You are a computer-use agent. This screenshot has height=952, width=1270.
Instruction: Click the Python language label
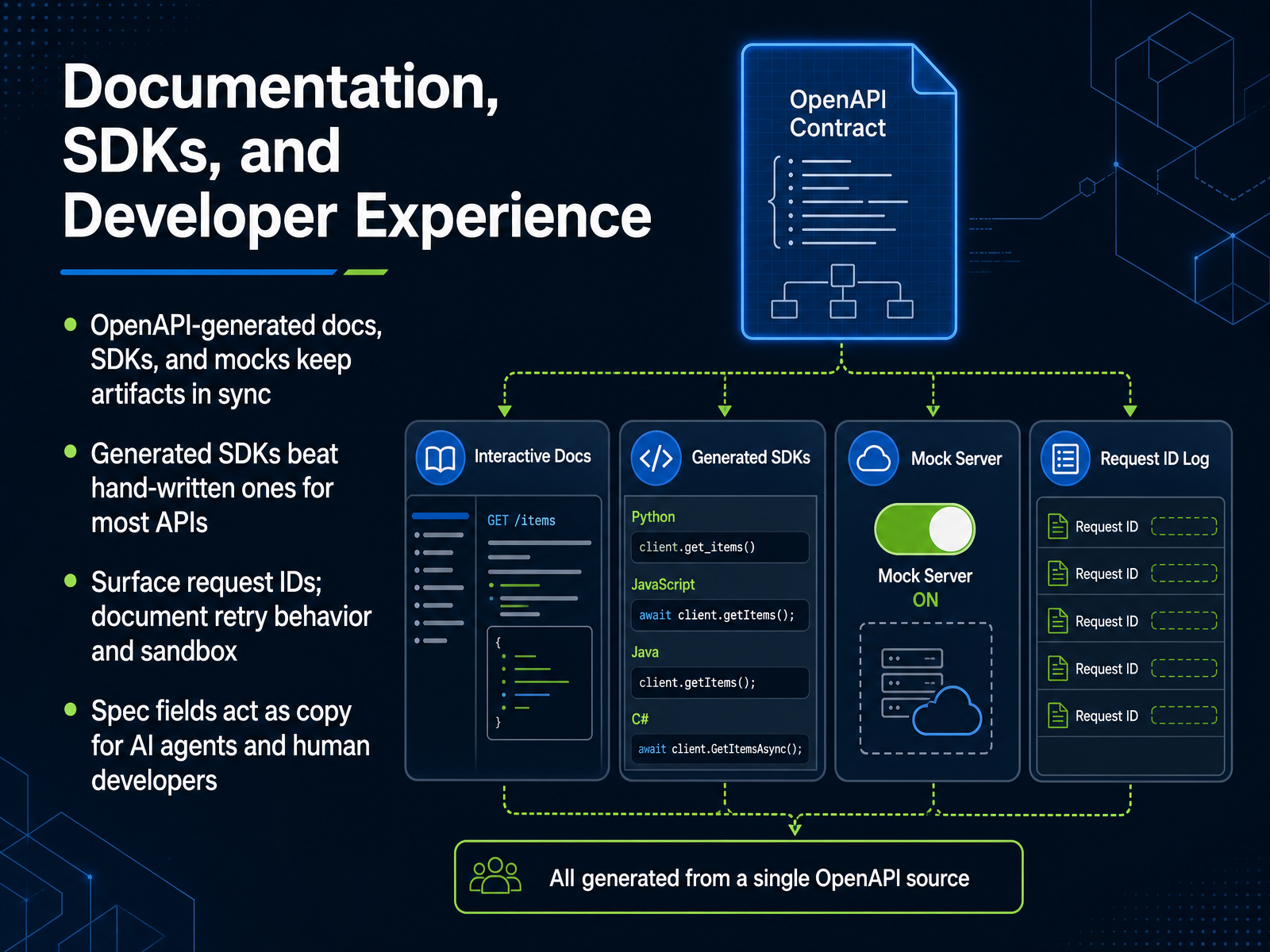coord(653,517)
